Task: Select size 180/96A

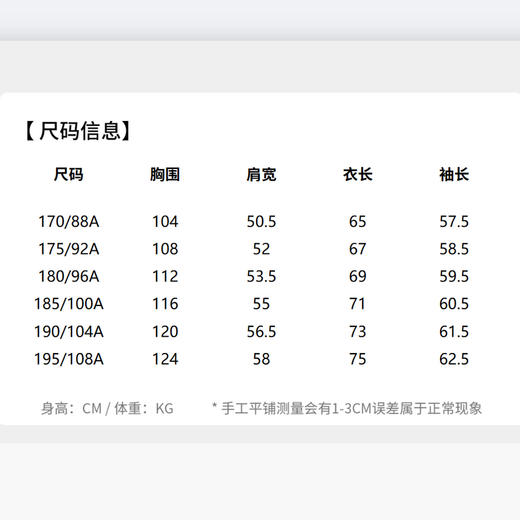Action: coord(69,276)
